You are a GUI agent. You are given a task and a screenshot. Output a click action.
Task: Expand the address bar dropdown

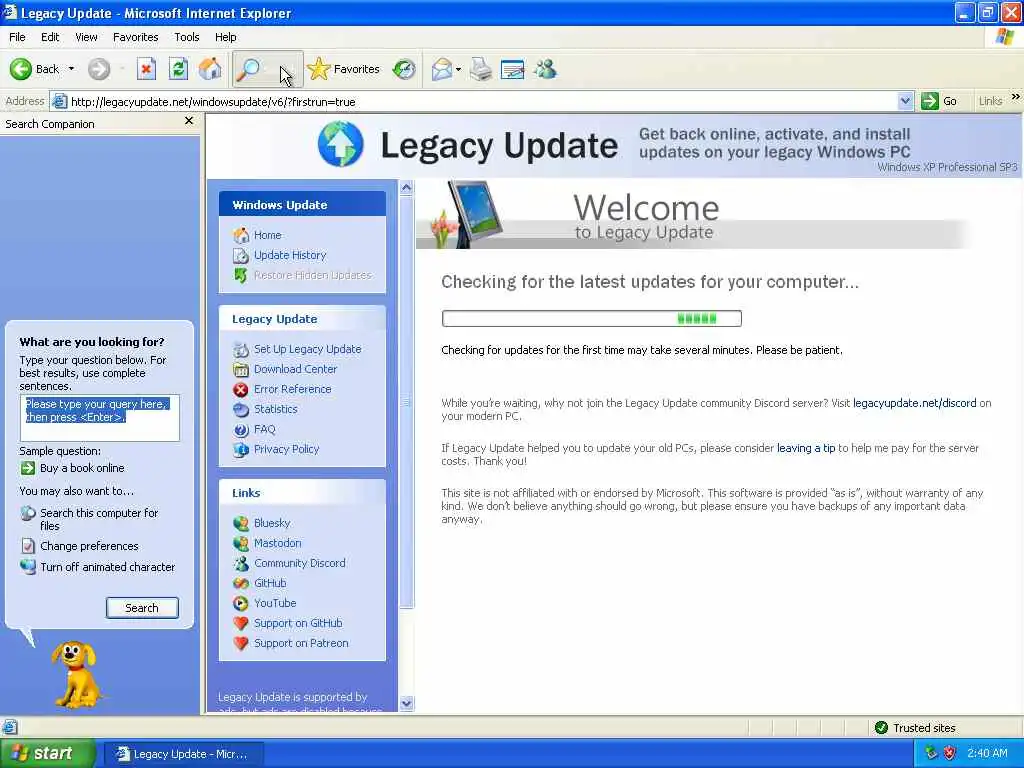tap(905, 102)
